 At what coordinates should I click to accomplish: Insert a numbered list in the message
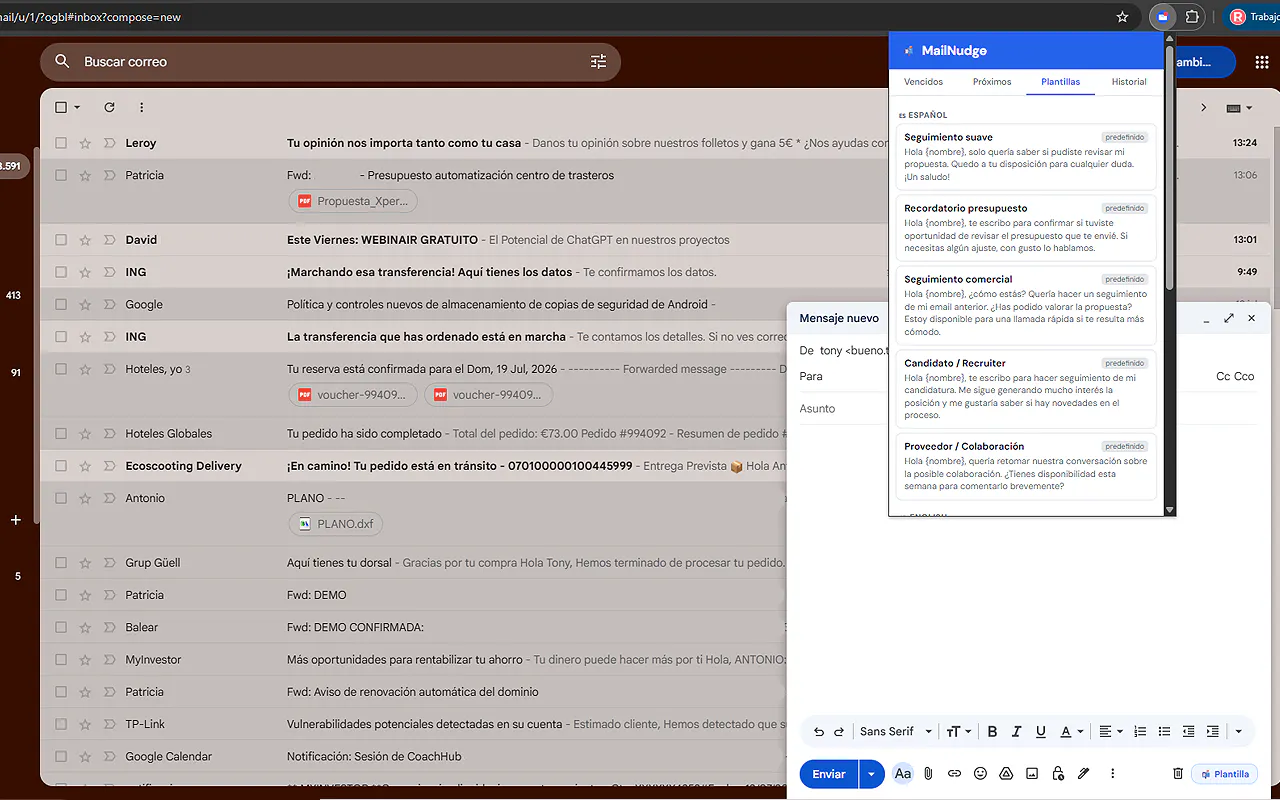(1140, 732)
